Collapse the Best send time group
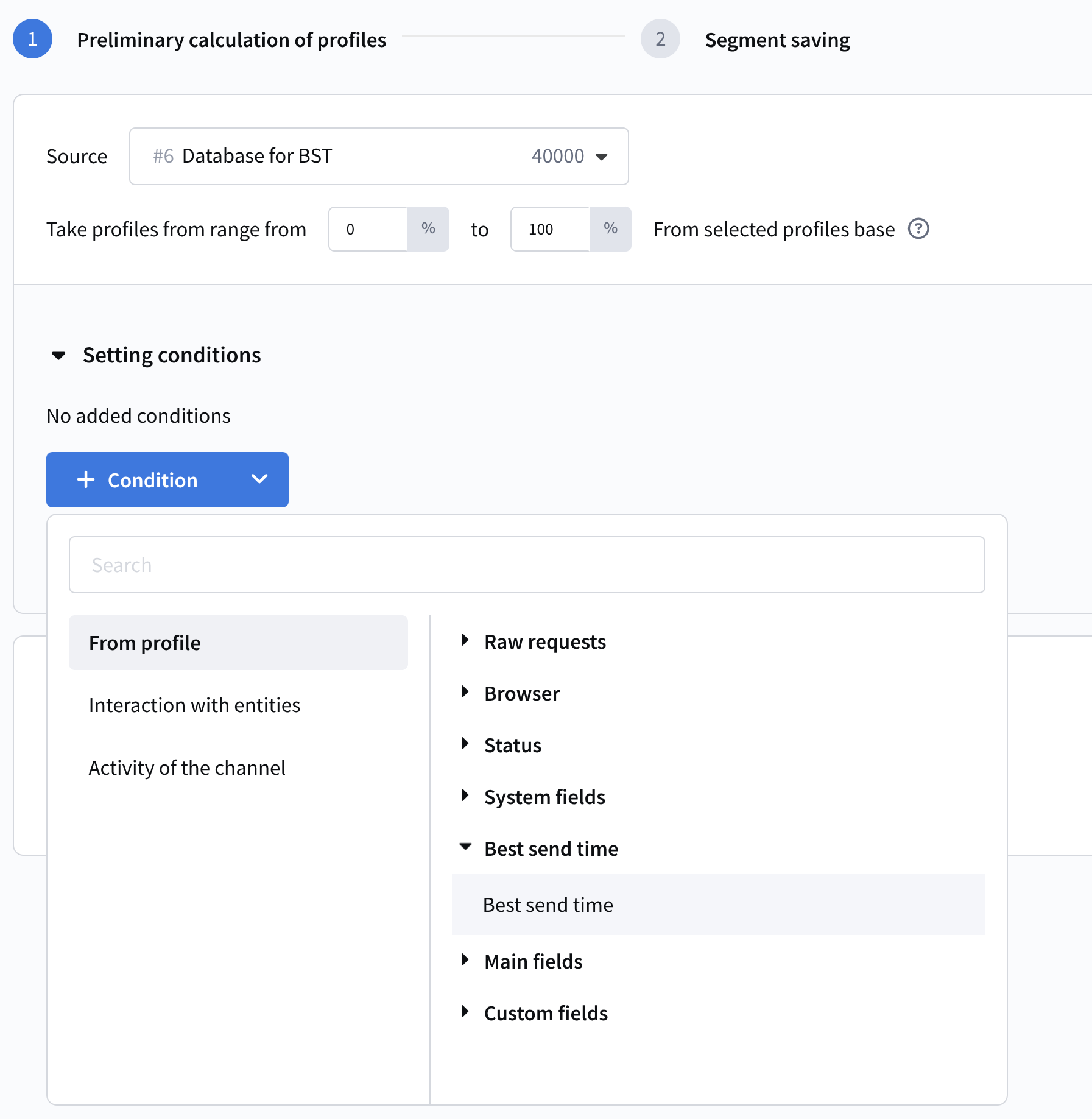 click(x=465, y=847)
